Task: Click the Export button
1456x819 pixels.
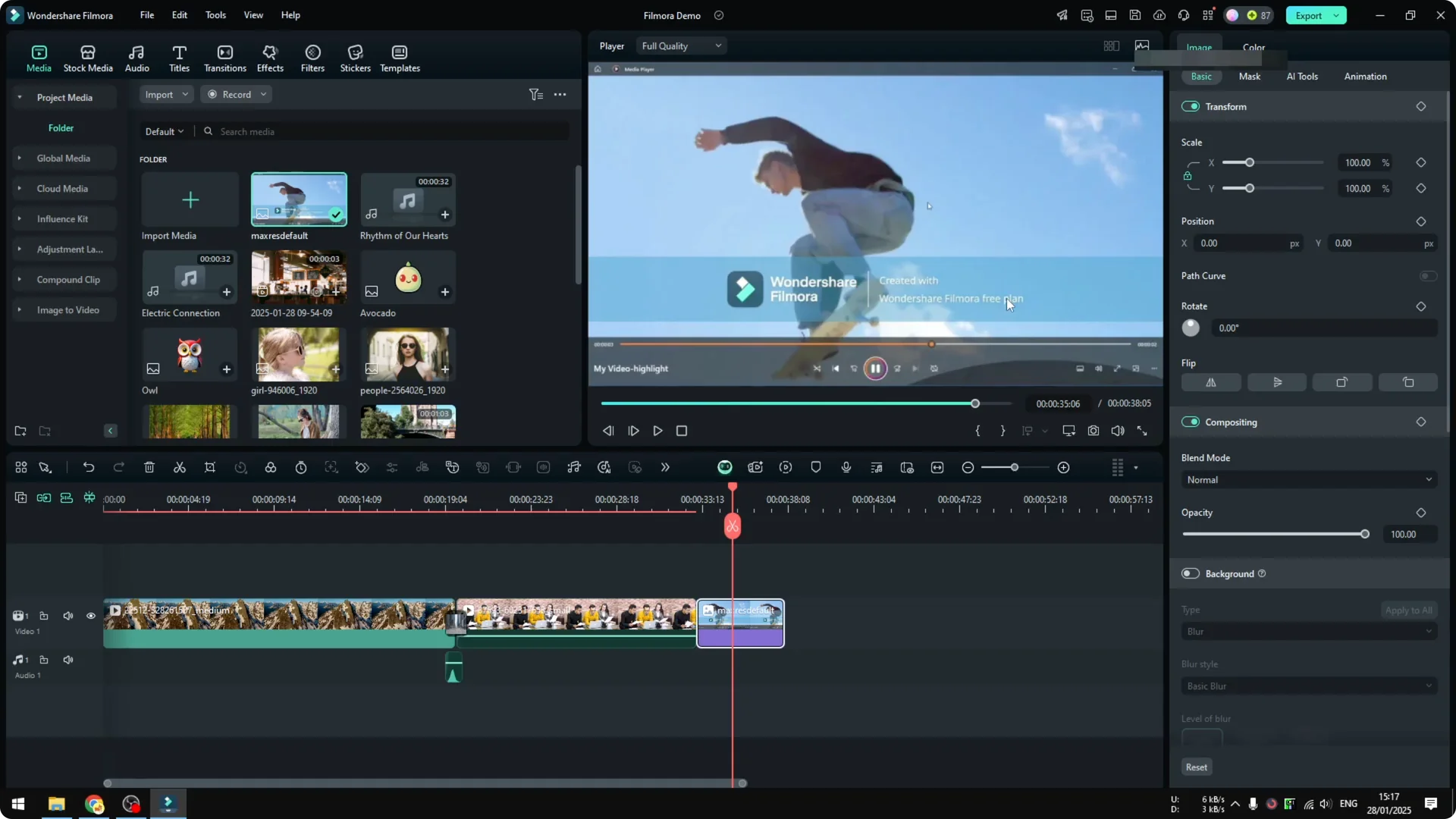Action: (x=1309, y=15)
